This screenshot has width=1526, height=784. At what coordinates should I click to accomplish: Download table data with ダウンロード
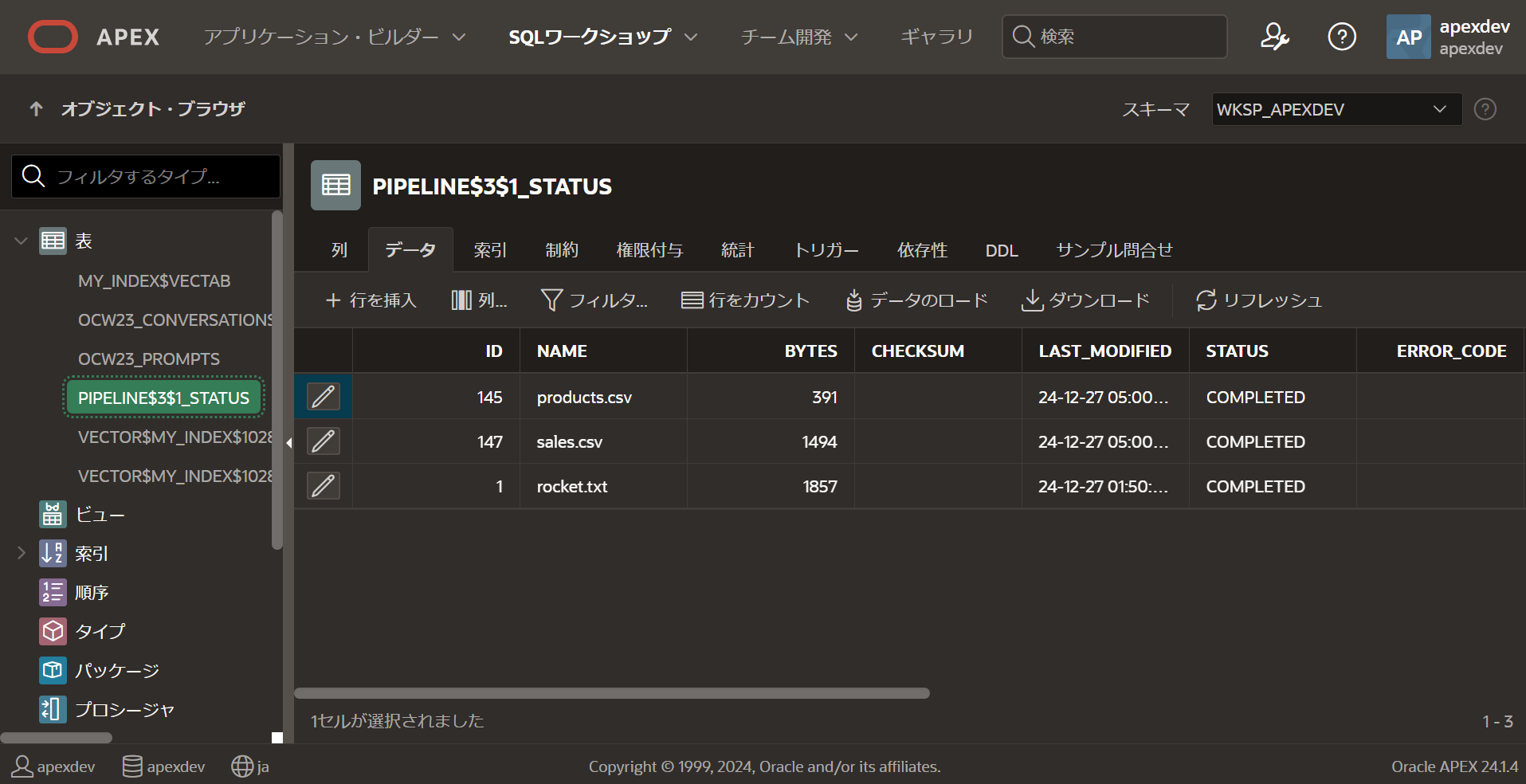(x=1086, y=300)
